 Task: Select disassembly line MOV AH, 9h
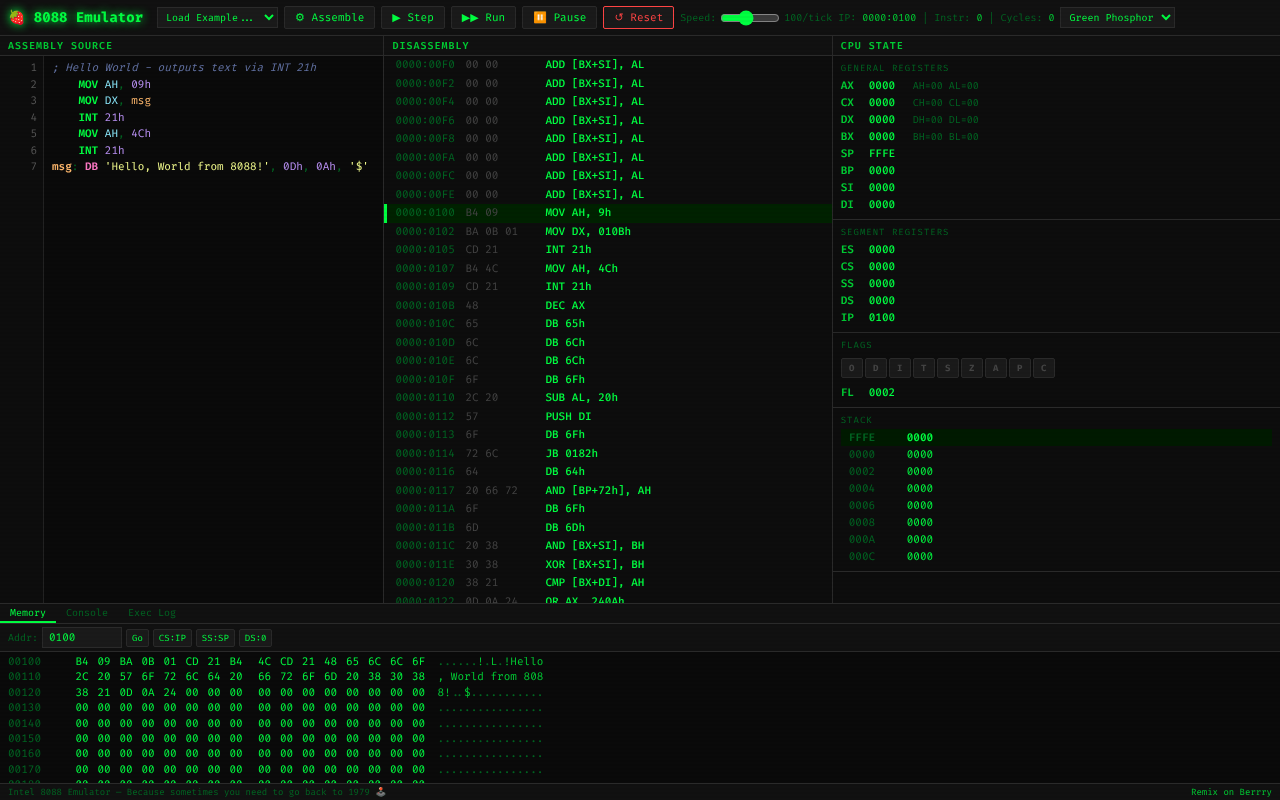[x=608, y=213]
